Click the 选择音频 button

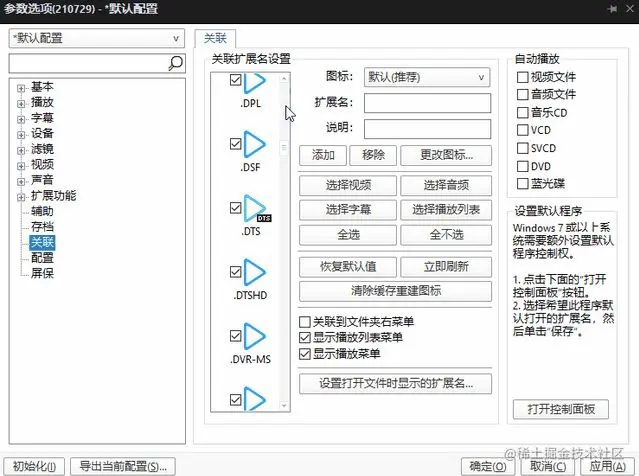(446, 185)
